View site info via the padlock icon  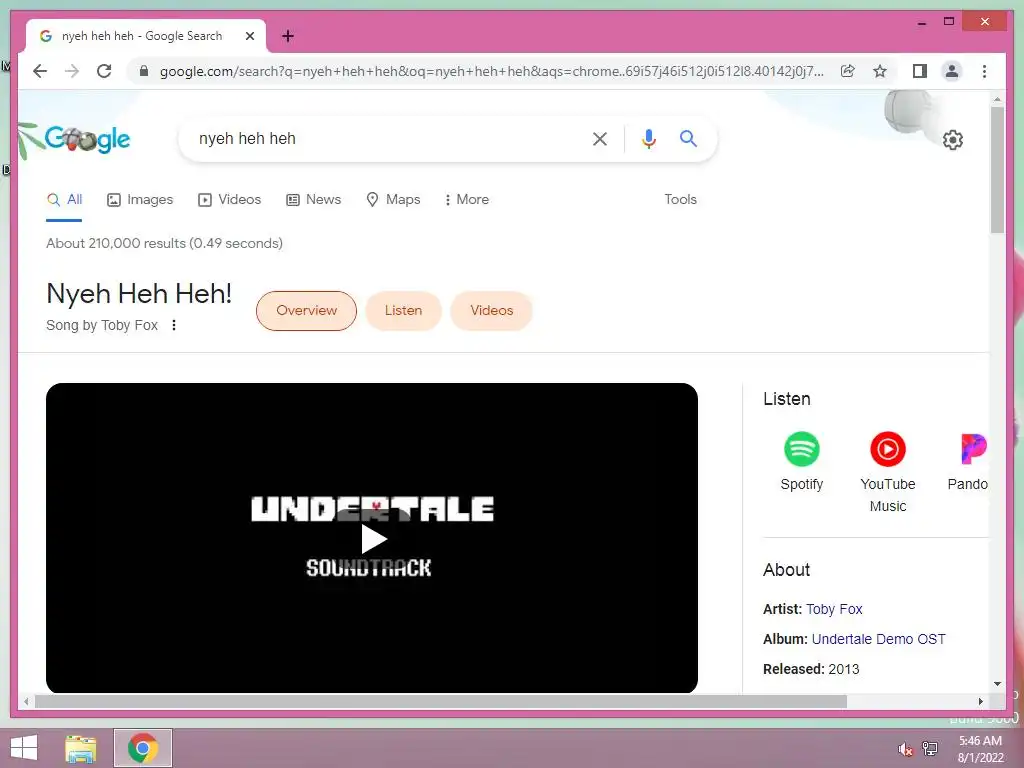tap(144, 71)
